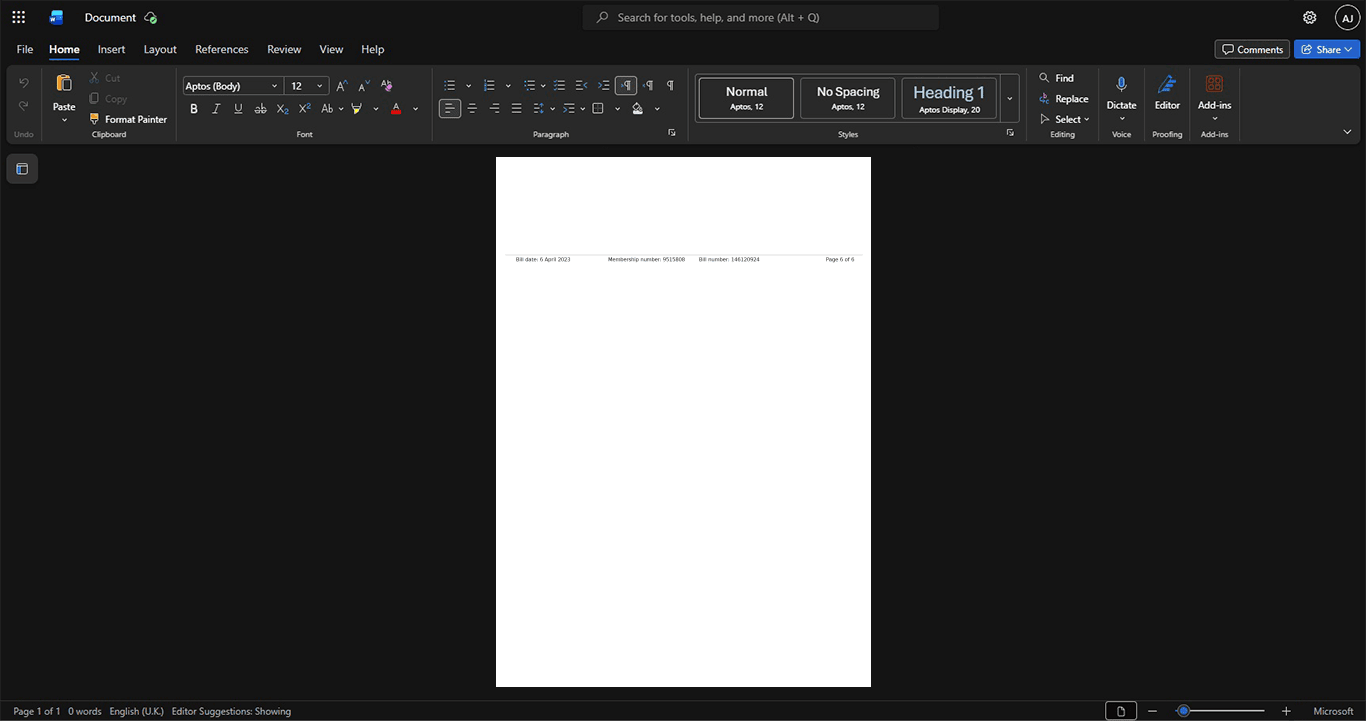Expand the Paste options arrow
Image resolution: width=1366 pixels, height=721 pixels.
64,120
